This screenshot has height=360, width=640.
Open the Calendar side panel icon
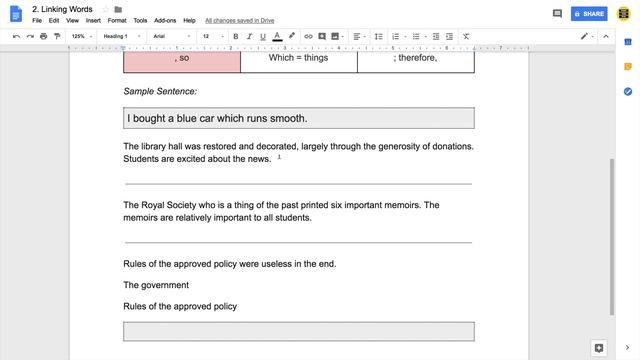(628, 42)
